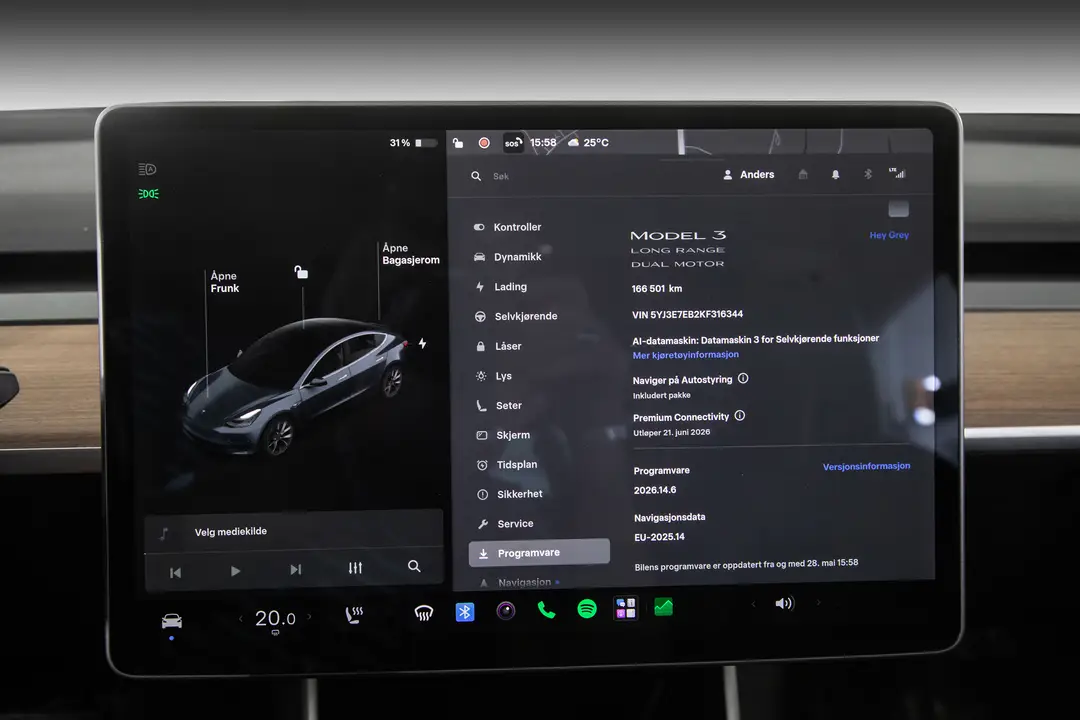1080x720 pixels.
Task: Open the Anders driver profile menu
Action: pos(749,174)
